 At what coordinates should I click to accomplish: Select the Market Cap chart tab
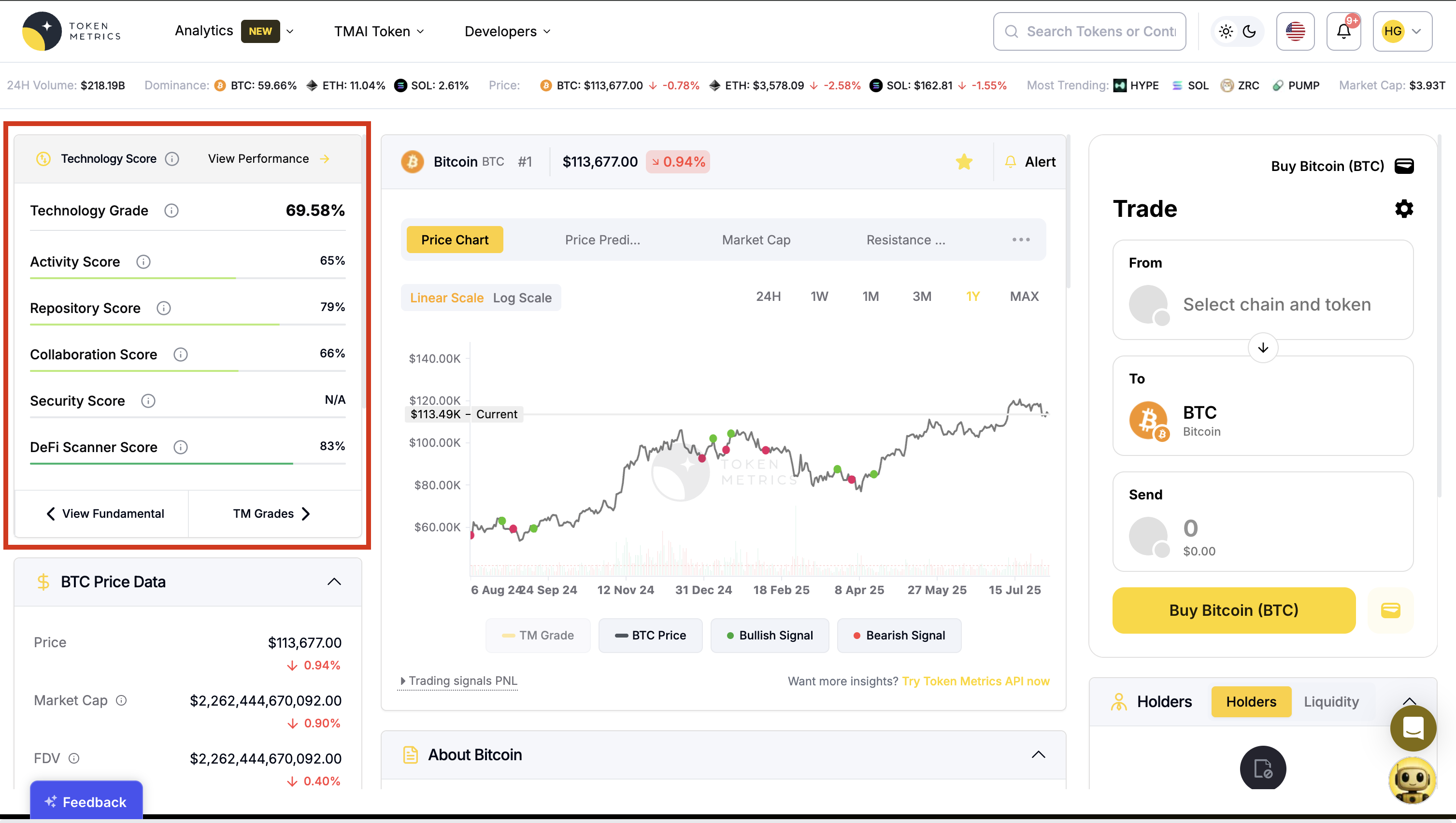point(757,240)
